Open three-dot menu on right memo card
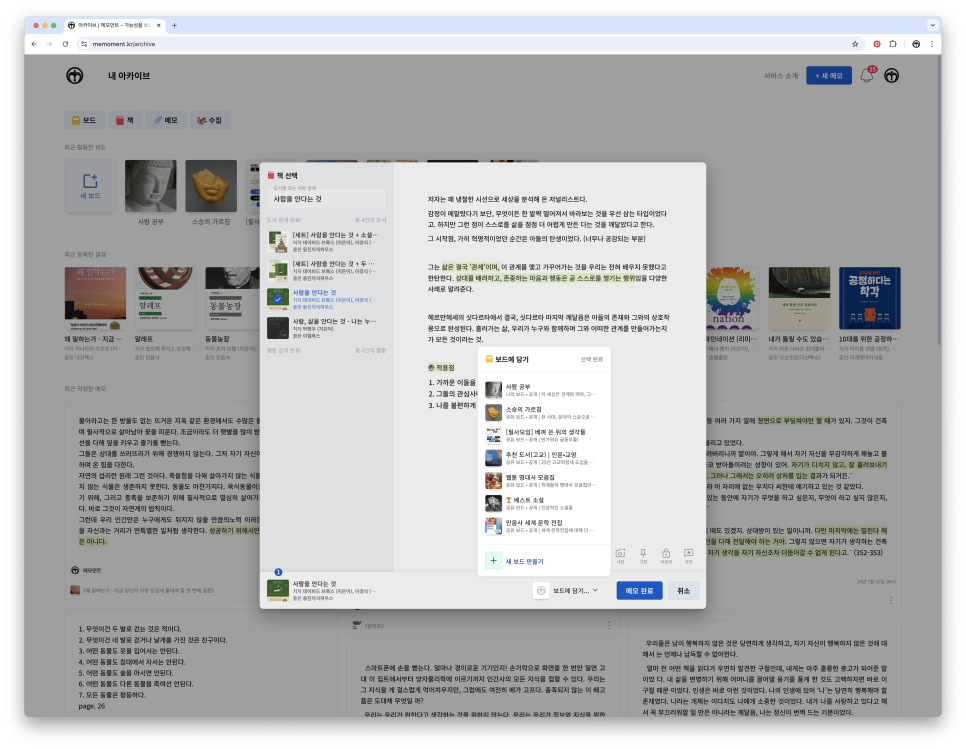Screen dimensions: 966x749 [x=890, y=600]
